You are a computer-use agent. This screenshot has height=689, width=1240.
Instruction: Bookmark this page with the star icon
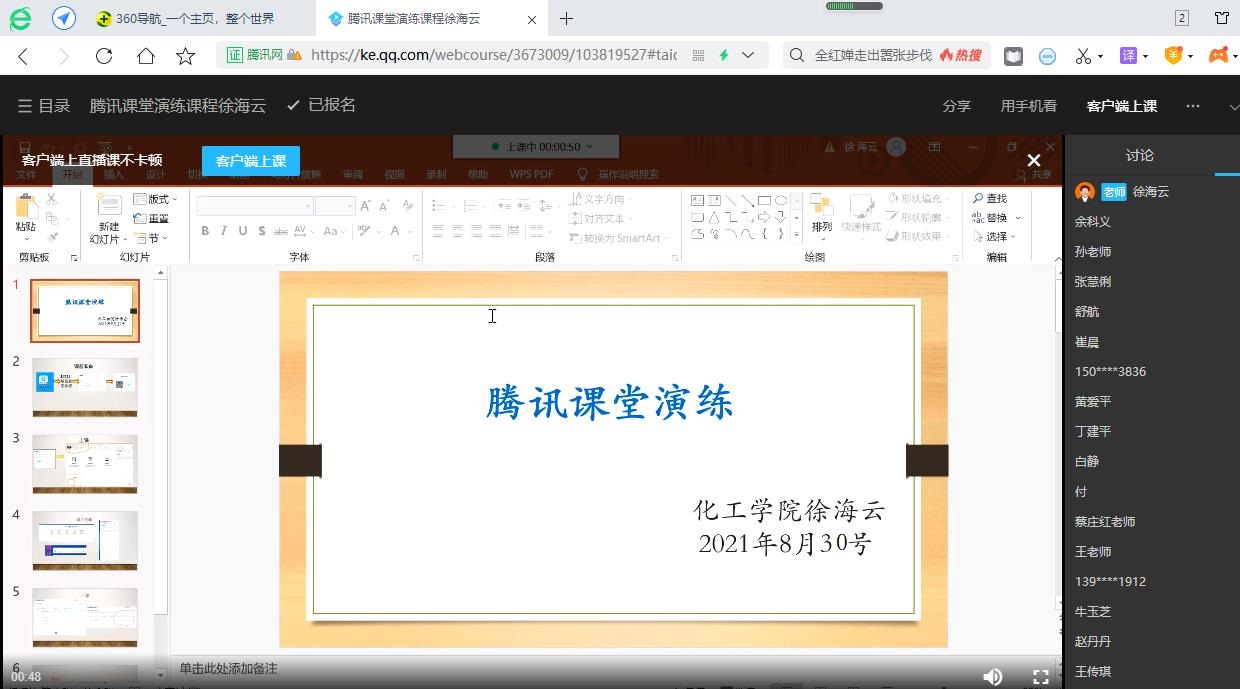coord(185,56)
